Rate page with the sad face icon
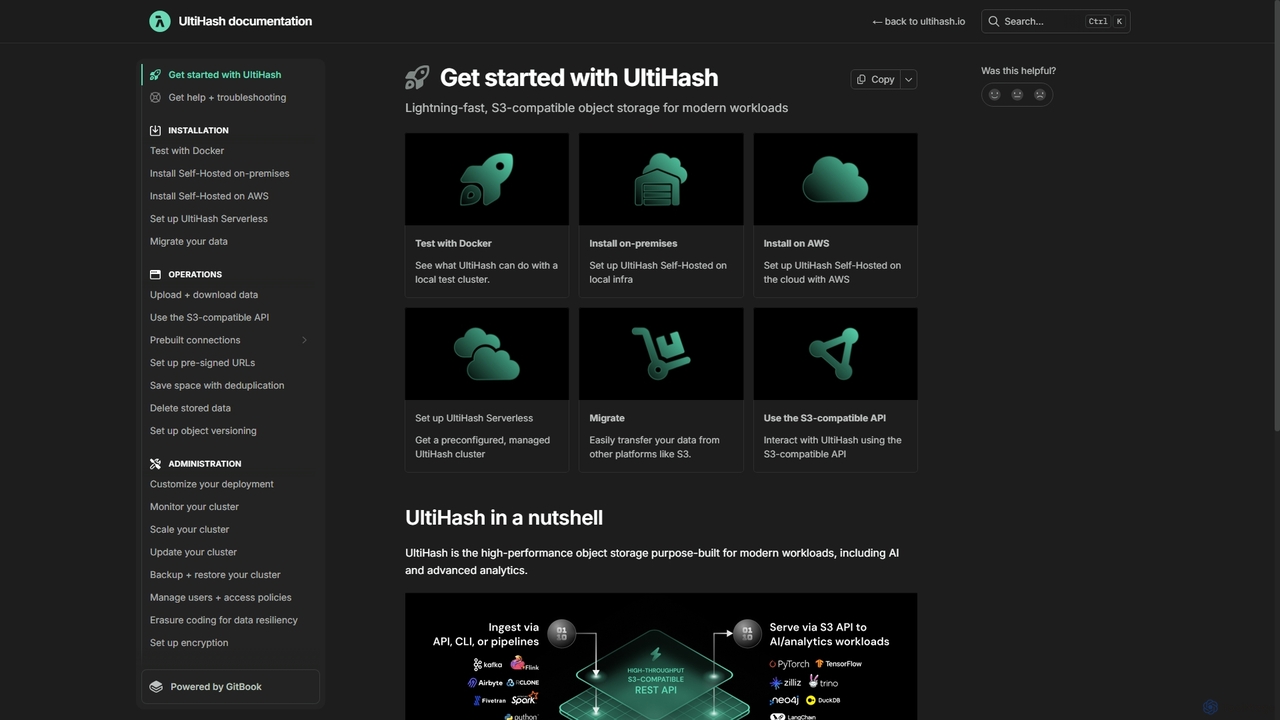Image resolution: width=1280 pixels, height=720 pixels. (1040, 94)
